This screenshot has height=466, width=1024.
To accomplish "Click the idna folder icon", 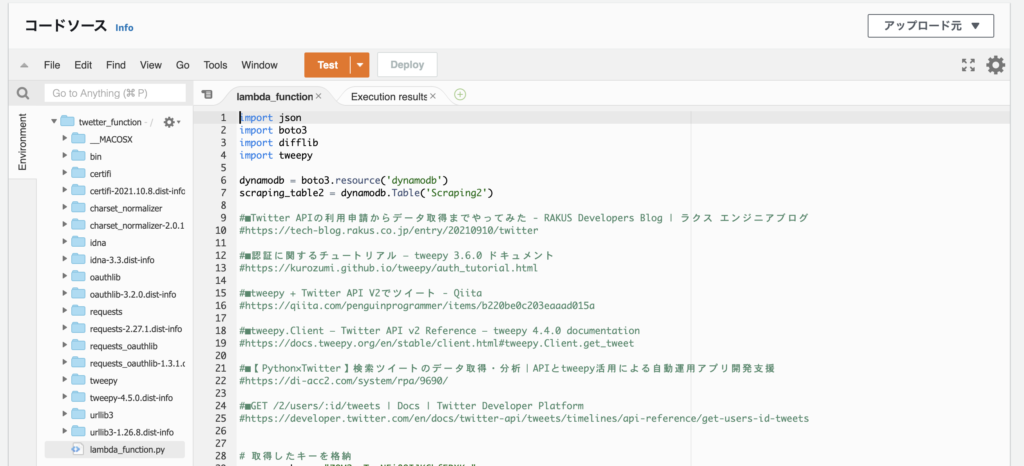I will [78, 242].
